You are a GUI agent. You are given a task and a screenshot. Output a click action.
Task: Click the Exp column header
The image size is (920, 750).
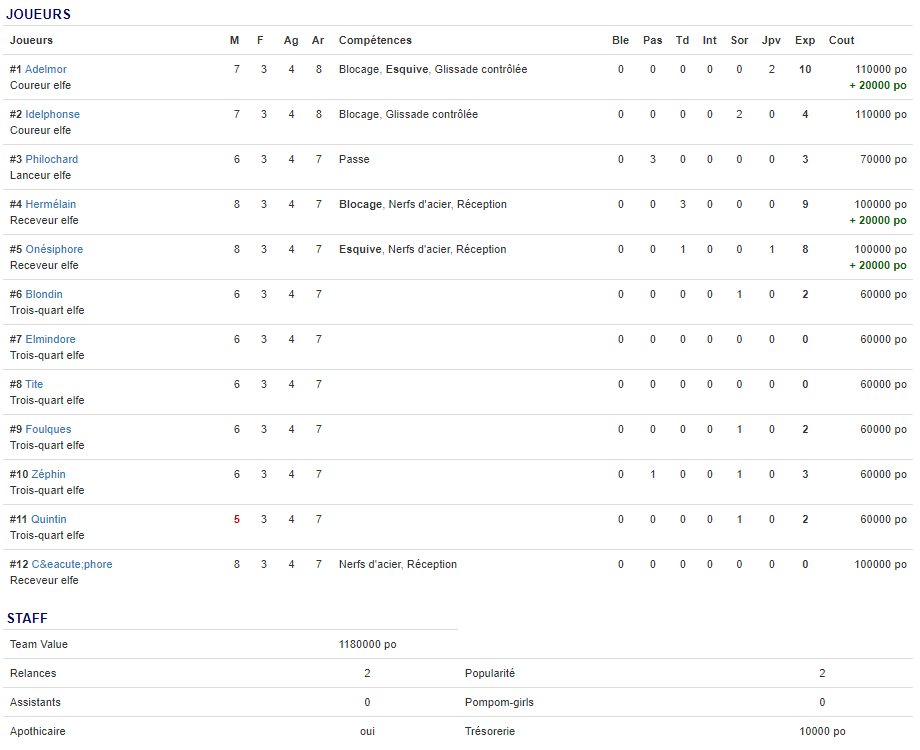point(804,40)
